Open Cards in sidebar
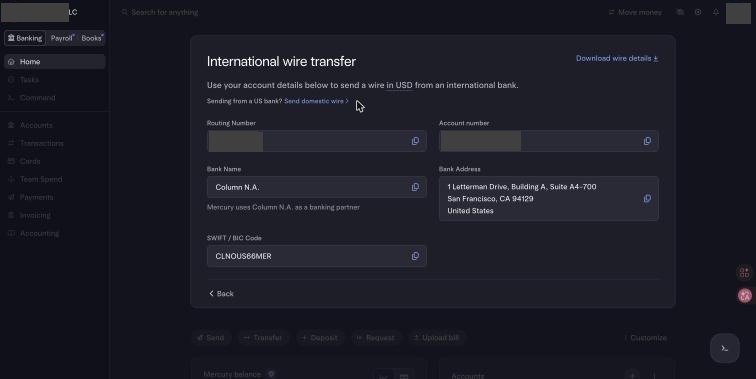Screen dimensions: 756x379 pyautogui.click(x=54, y=162)
